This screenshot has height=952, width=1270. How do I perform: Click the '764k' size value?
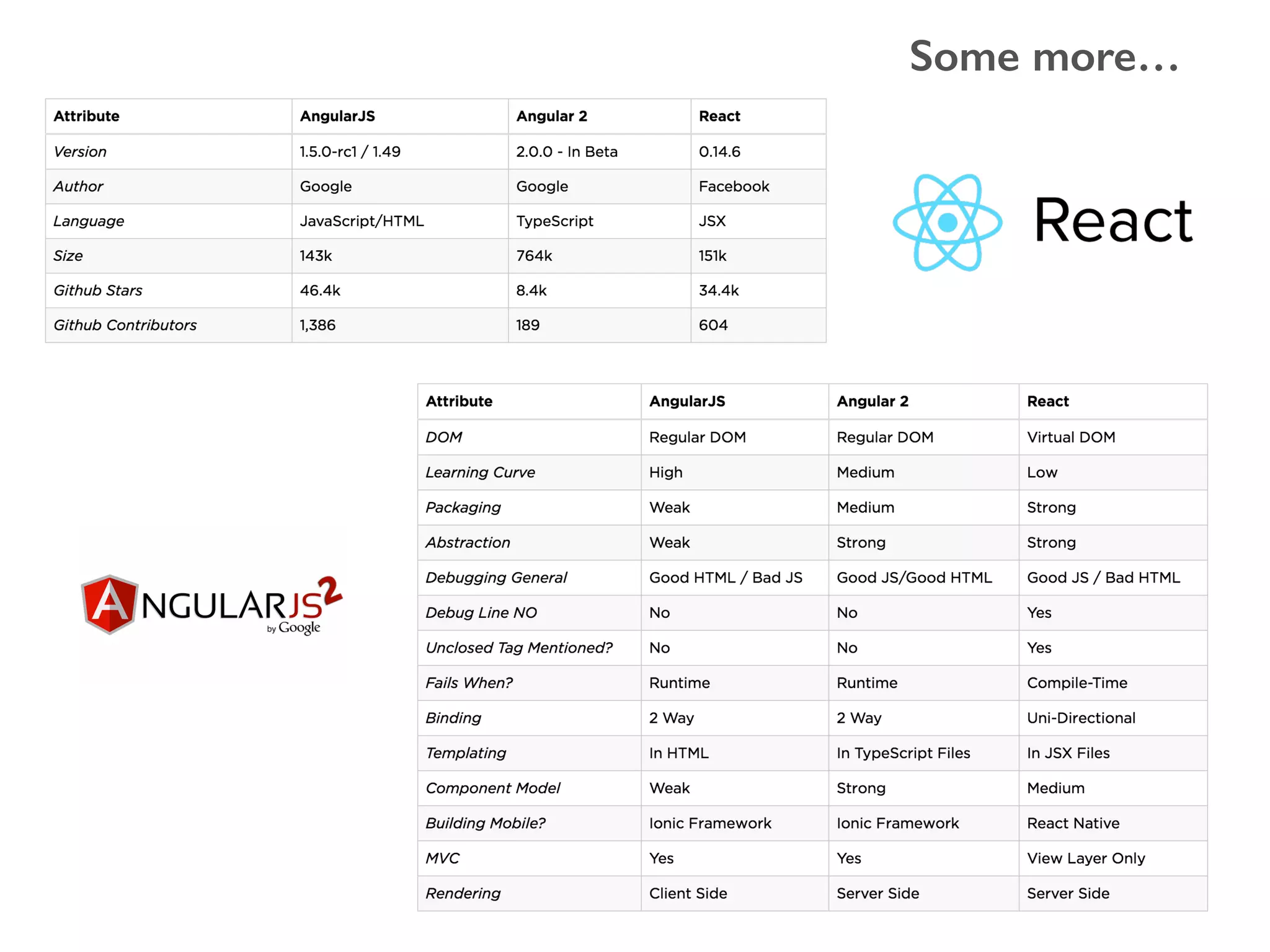[x=534, y=255]
